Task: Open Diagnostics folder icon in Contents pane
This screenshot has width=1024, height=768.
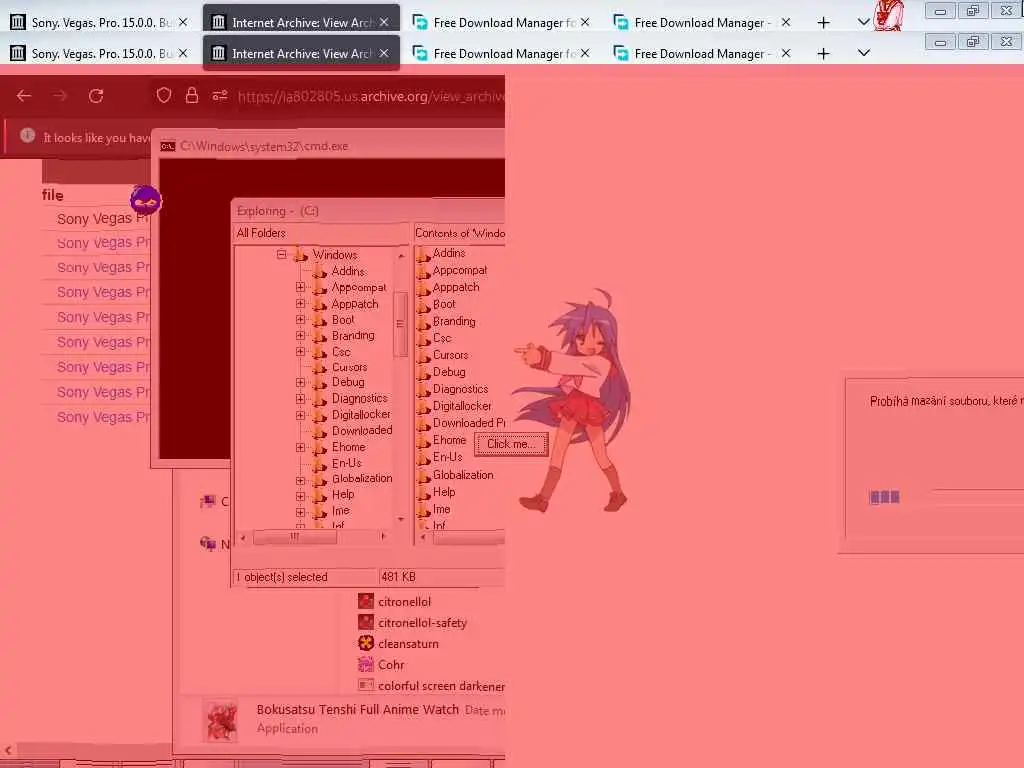Action: pos(423,389)
